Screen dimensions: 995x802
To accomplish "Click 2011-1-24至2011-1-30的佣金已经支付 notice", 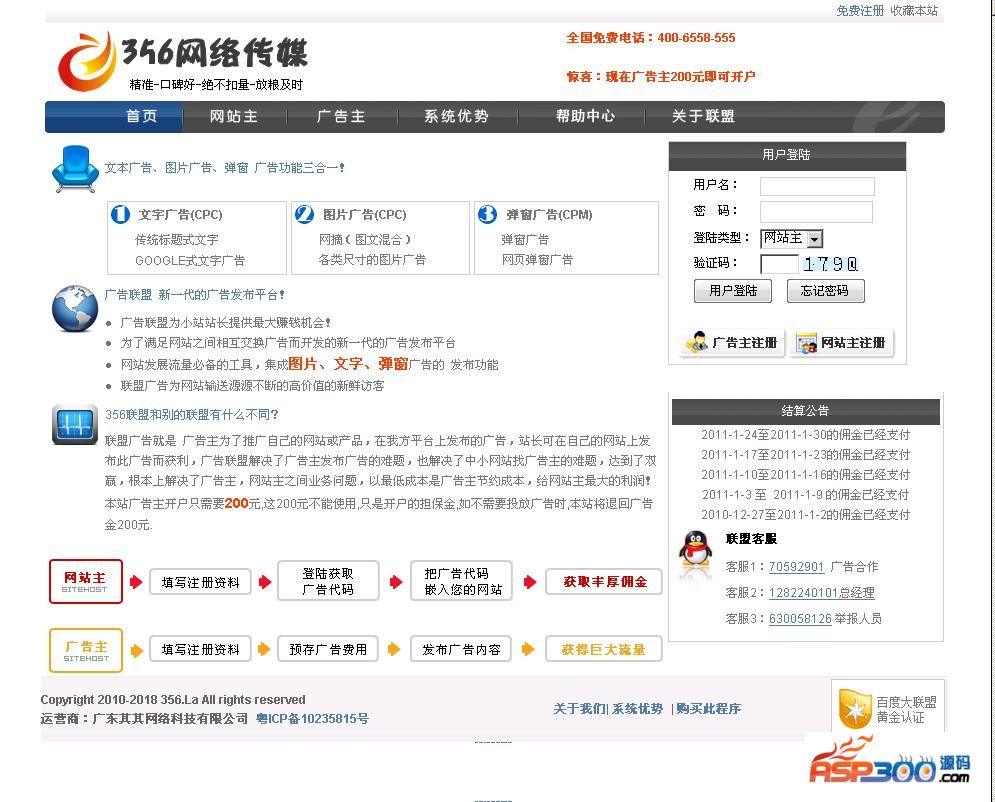I will (805, 435).
